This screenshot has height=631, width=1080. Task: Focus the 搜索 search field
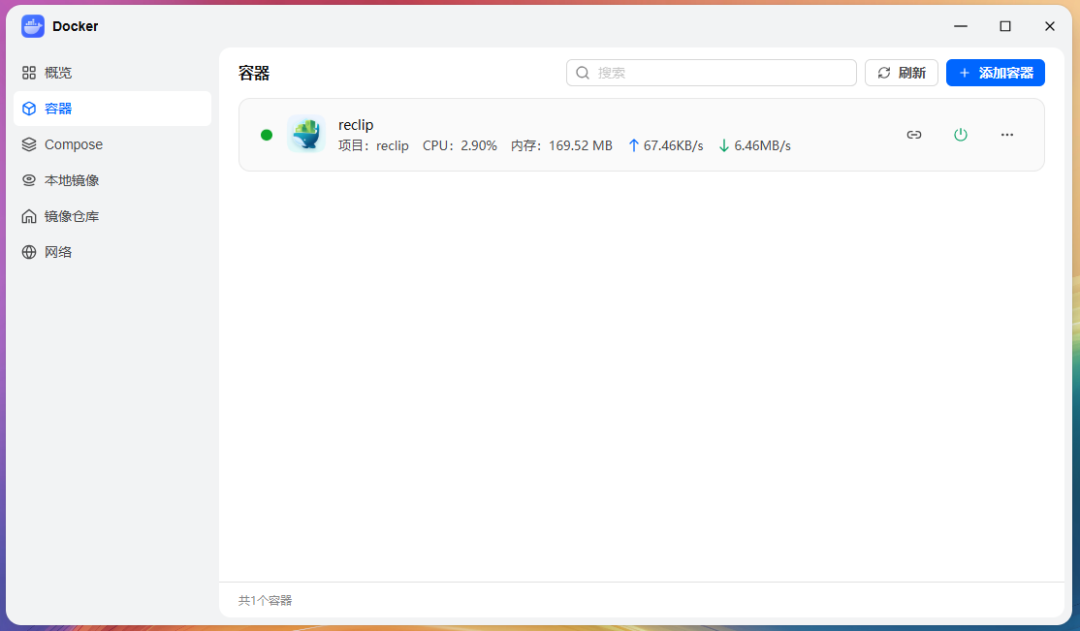(x=711, y=72)
